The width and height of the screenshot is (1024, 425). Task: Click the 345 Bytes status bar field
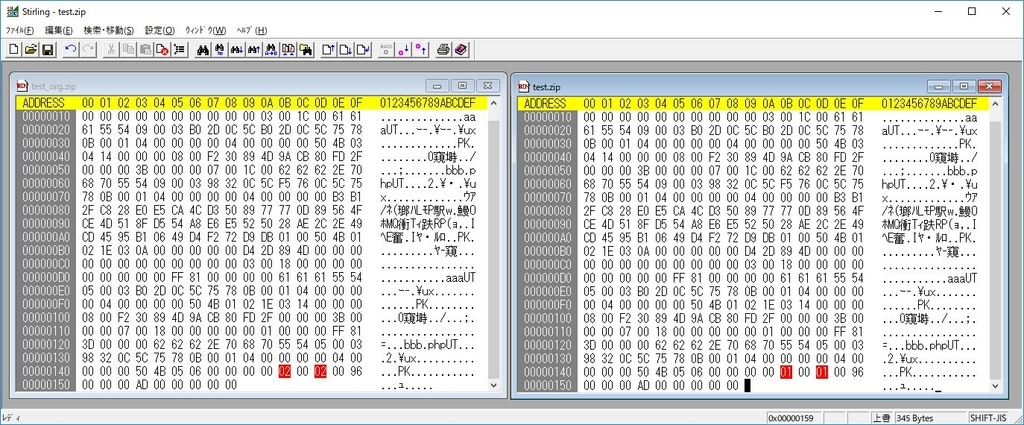click(930, 418)
